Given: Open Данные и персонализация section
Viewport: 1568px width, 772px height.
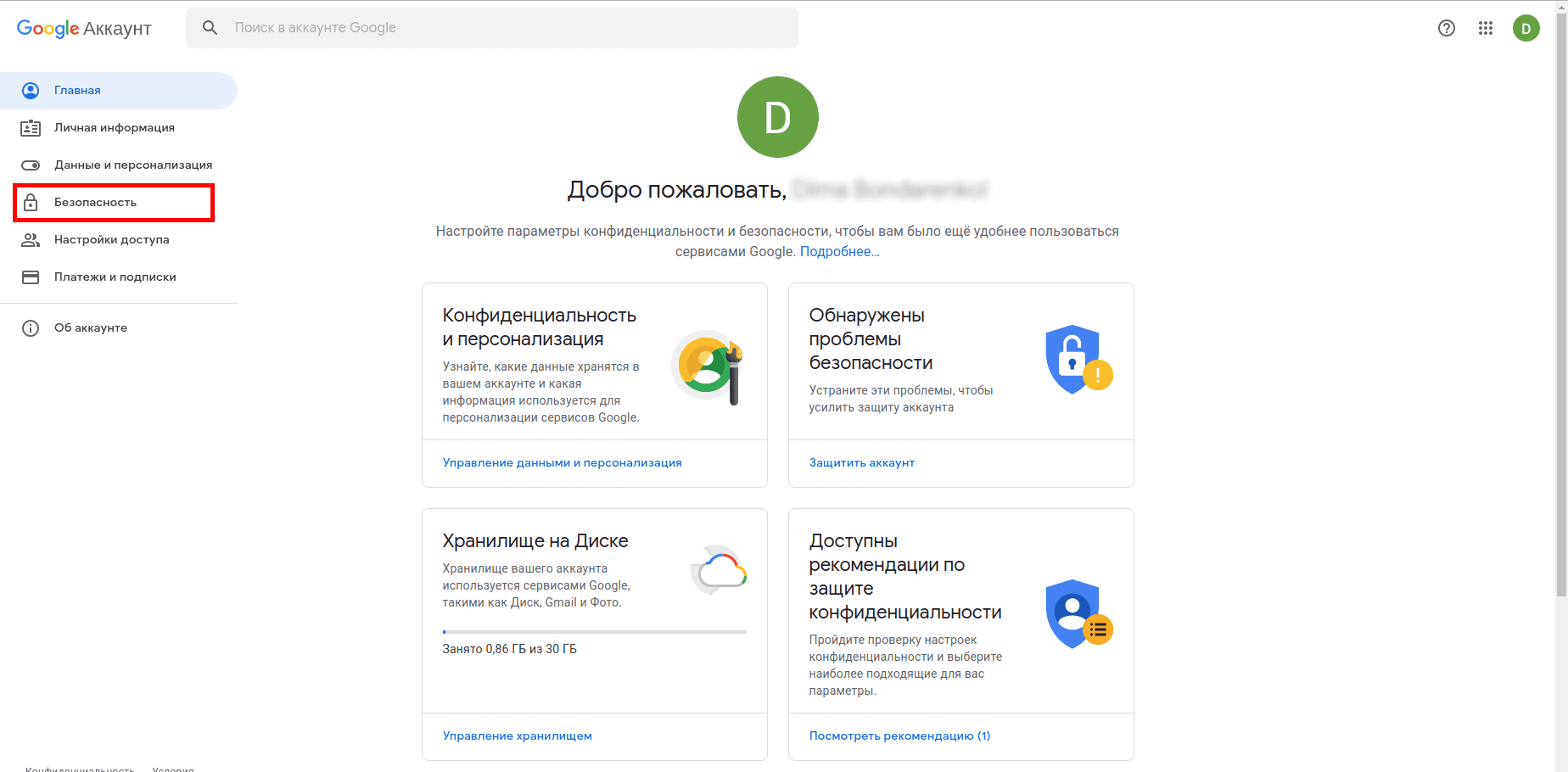Looking at the screenshot, I should (132, 165).
